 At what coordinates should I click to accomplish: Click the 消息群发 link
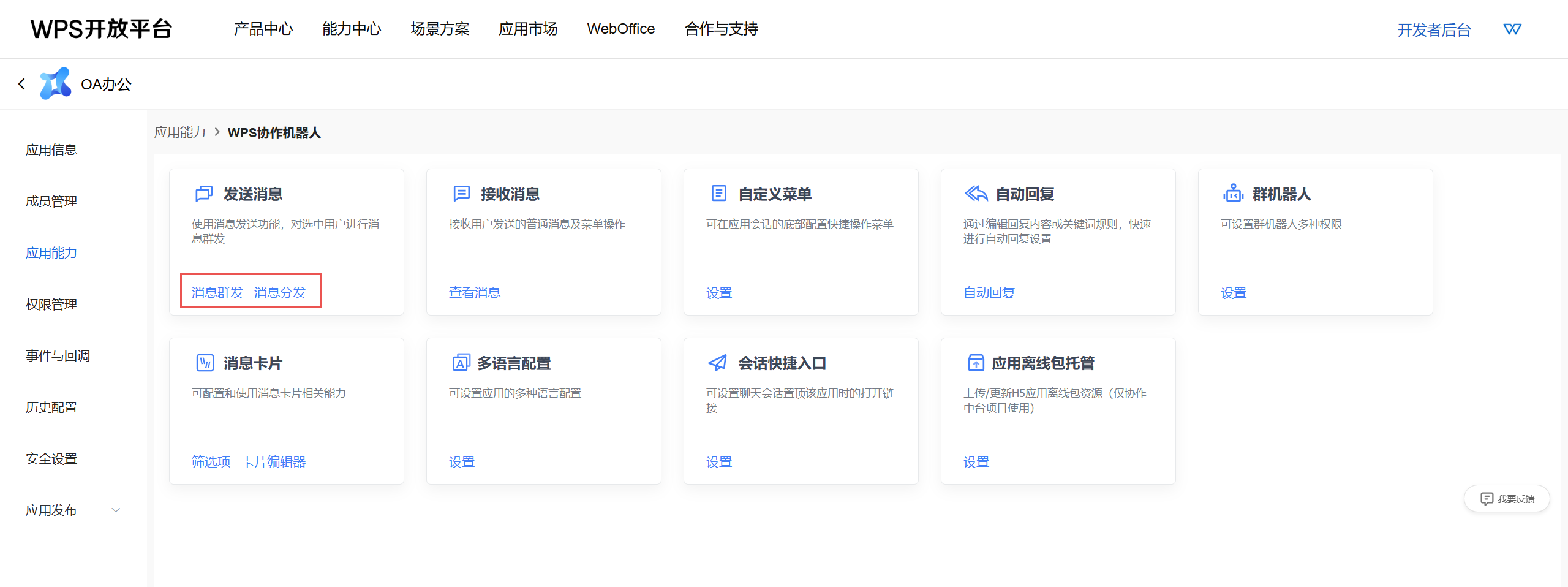tap(216, 292)
